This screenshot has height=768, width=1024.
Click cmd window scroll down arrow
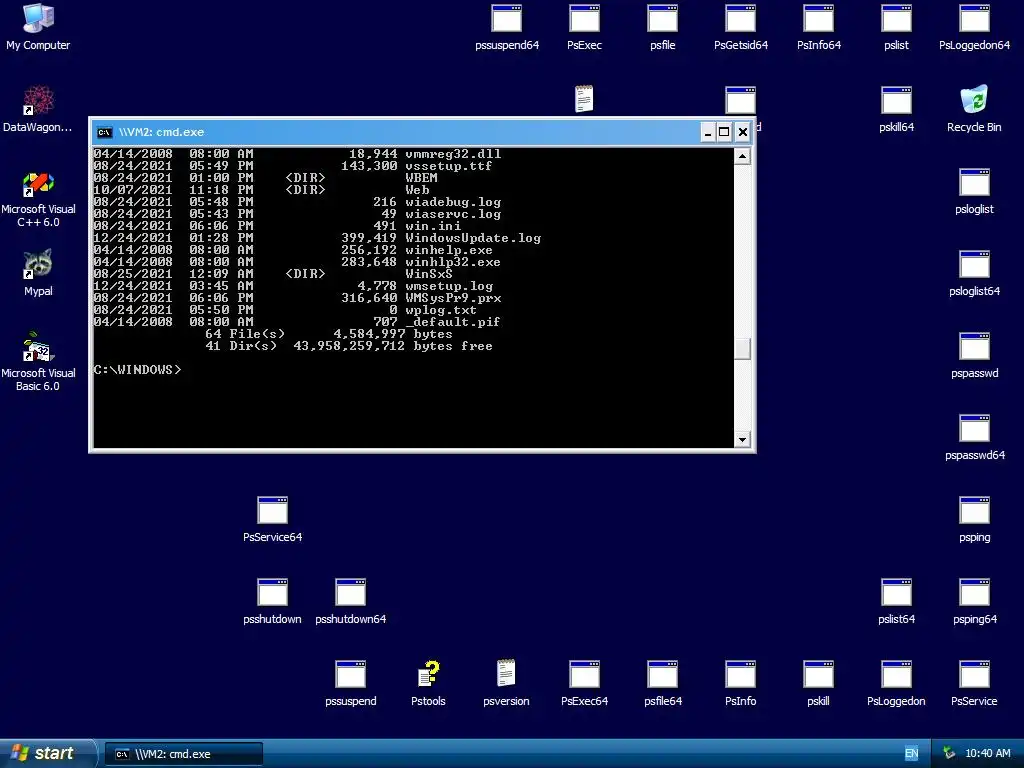coord(742,440)
